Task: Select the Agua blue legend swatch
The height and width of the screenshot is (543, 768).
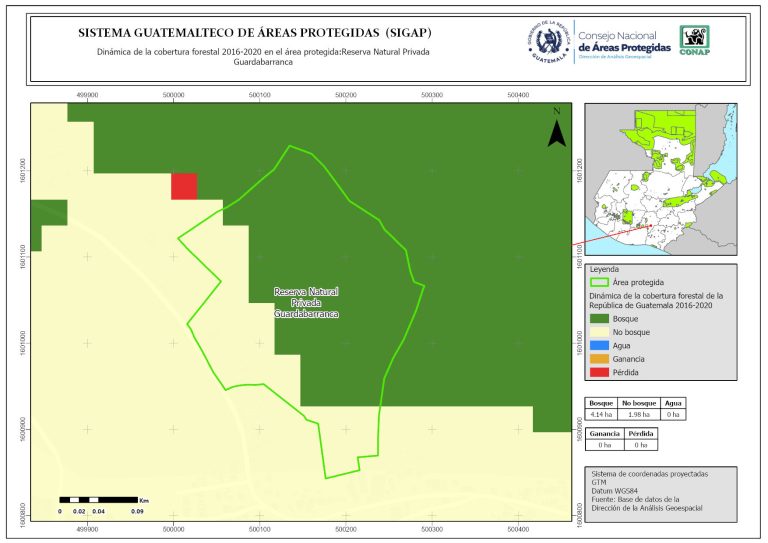Action: pos(598,345)
